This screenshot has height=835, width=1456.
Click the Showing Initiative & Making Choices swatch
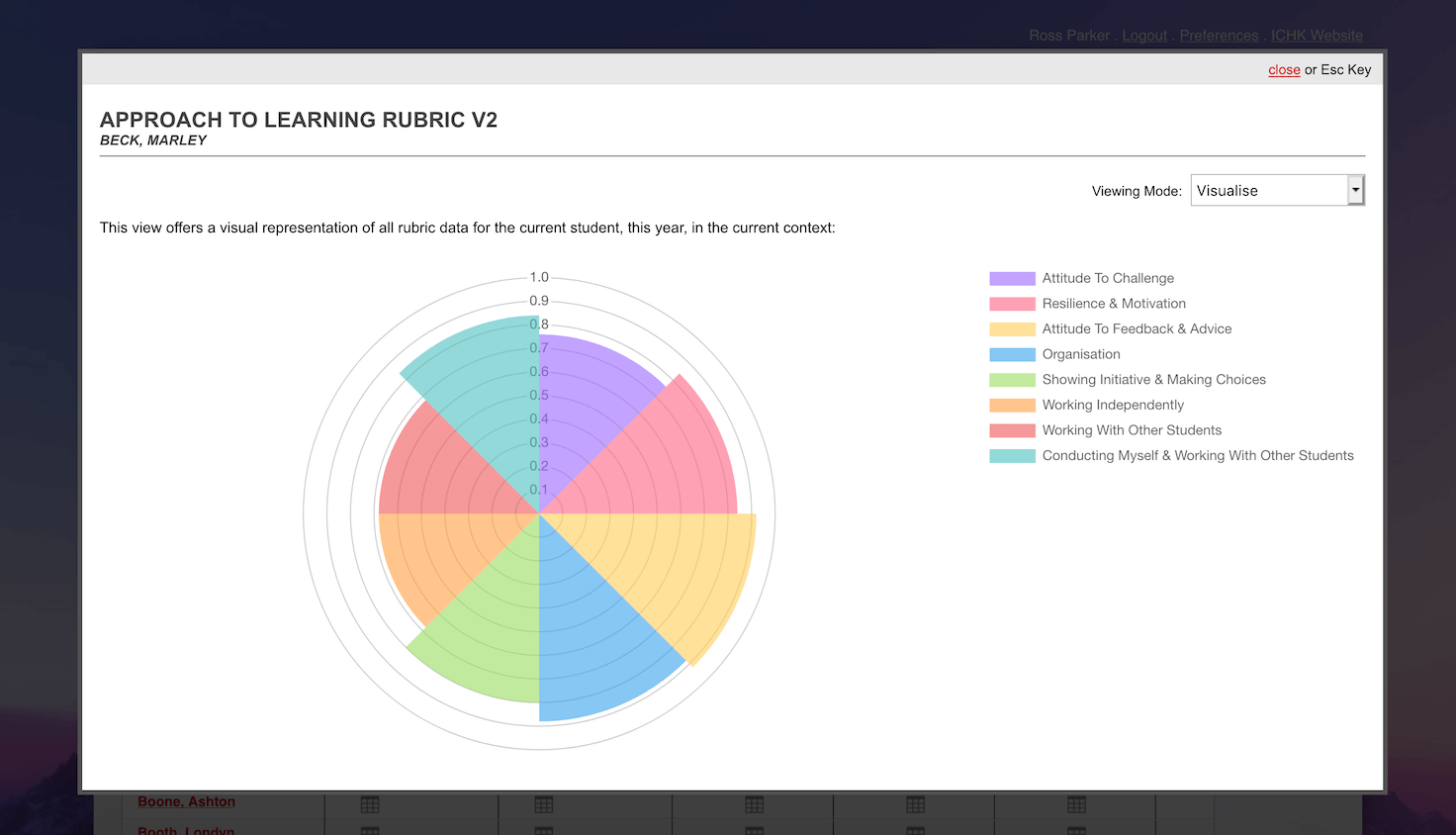(1011, 379)
